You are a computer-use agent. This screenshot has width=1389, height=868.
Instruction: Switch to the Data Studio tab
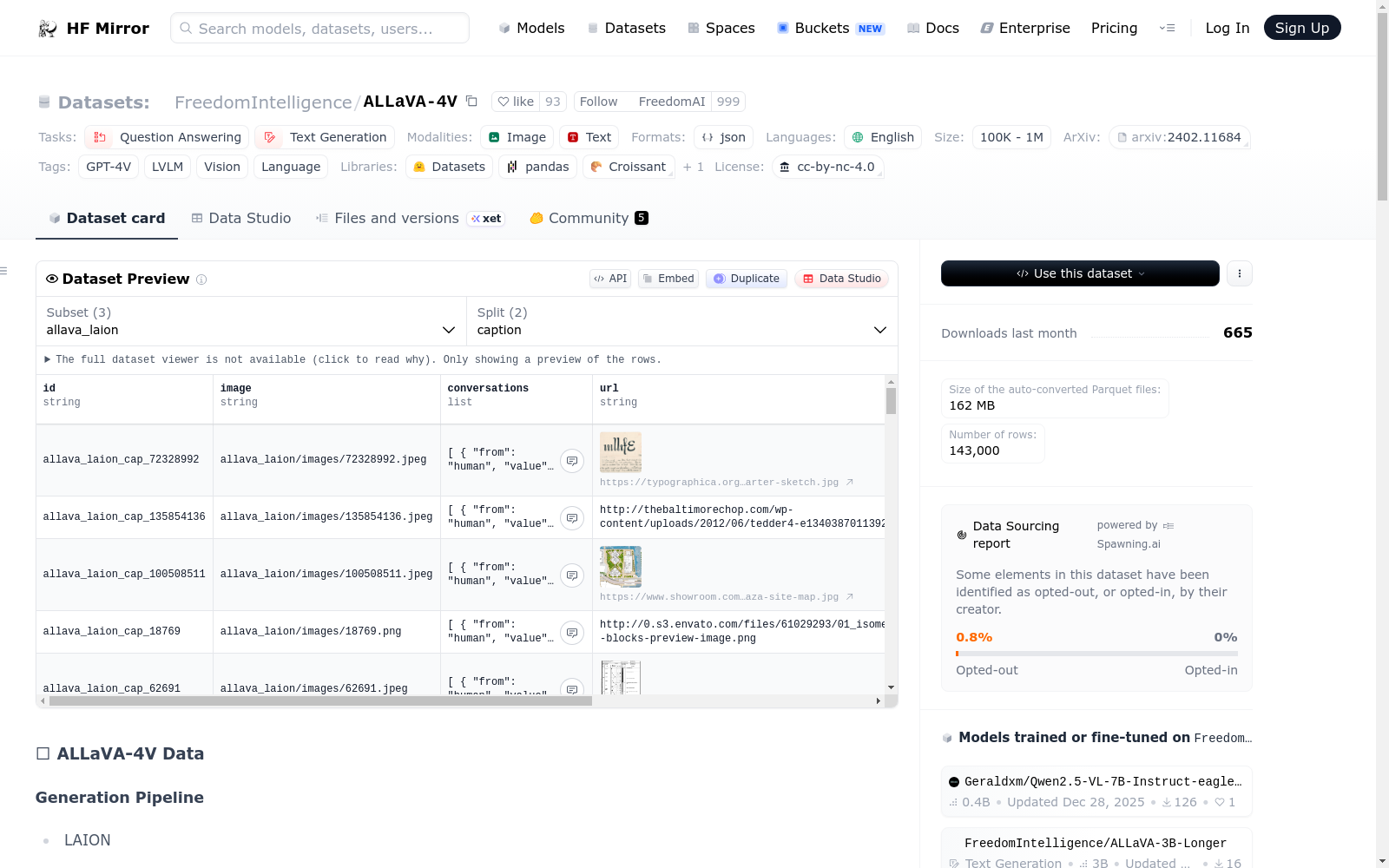pos(241,219)
